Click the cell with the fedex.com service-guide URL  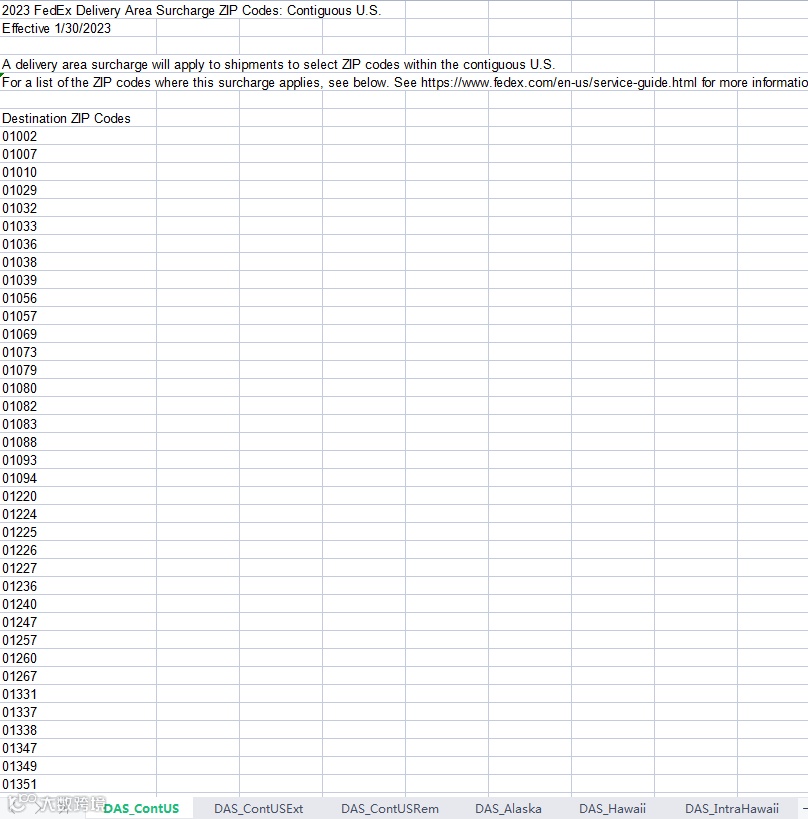point(404,83)
